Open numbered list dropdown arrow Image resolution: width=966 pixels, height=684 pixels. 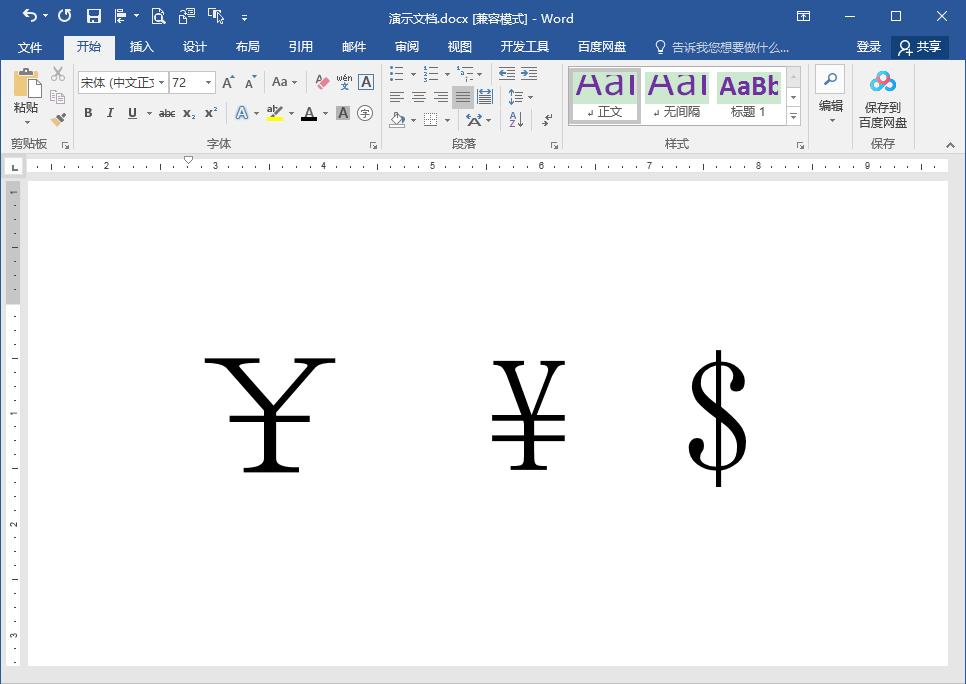point(447,75)
